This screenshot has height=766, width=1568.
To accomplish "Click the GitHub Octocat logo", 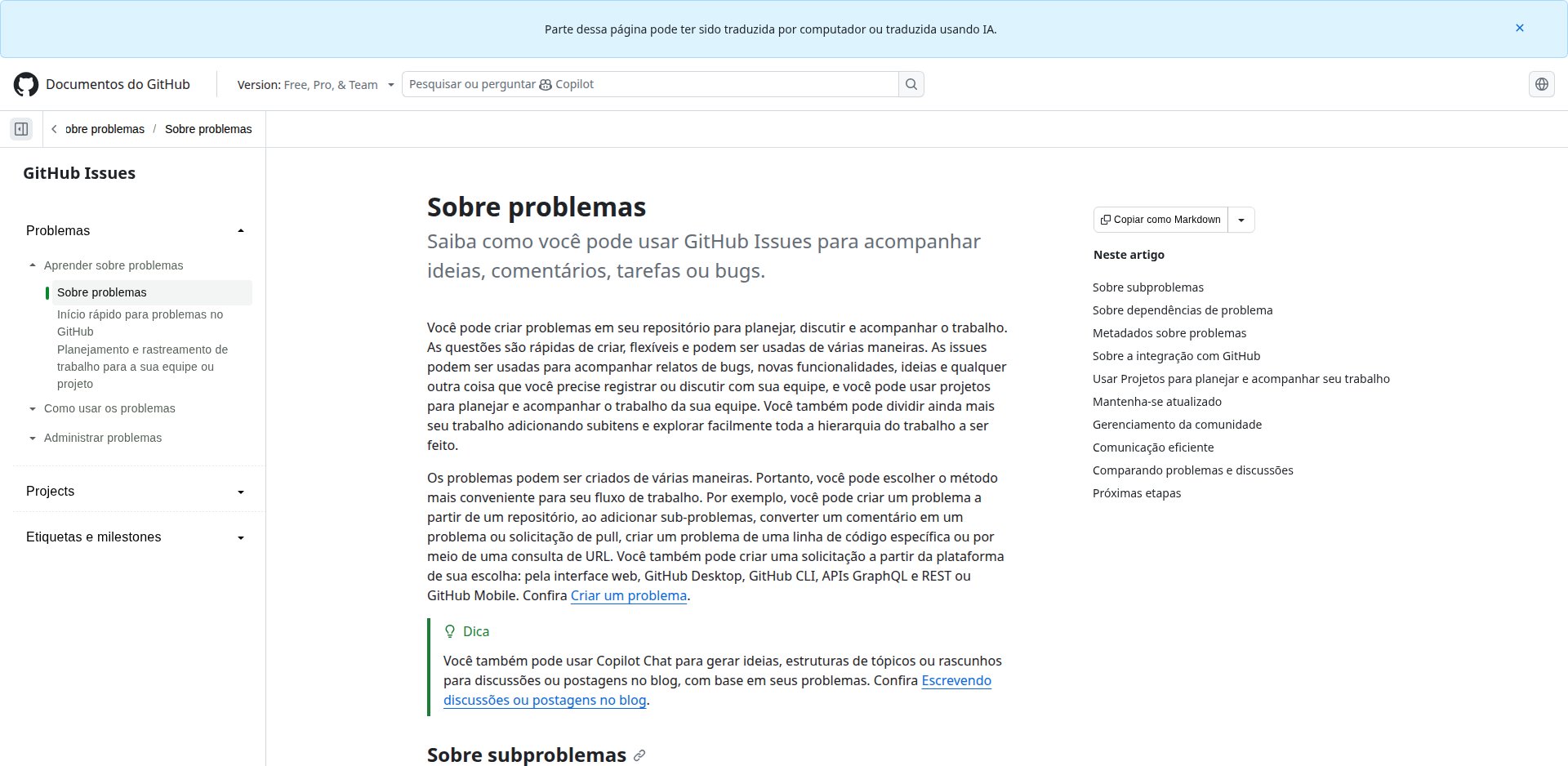I will (x=26, y=84).
